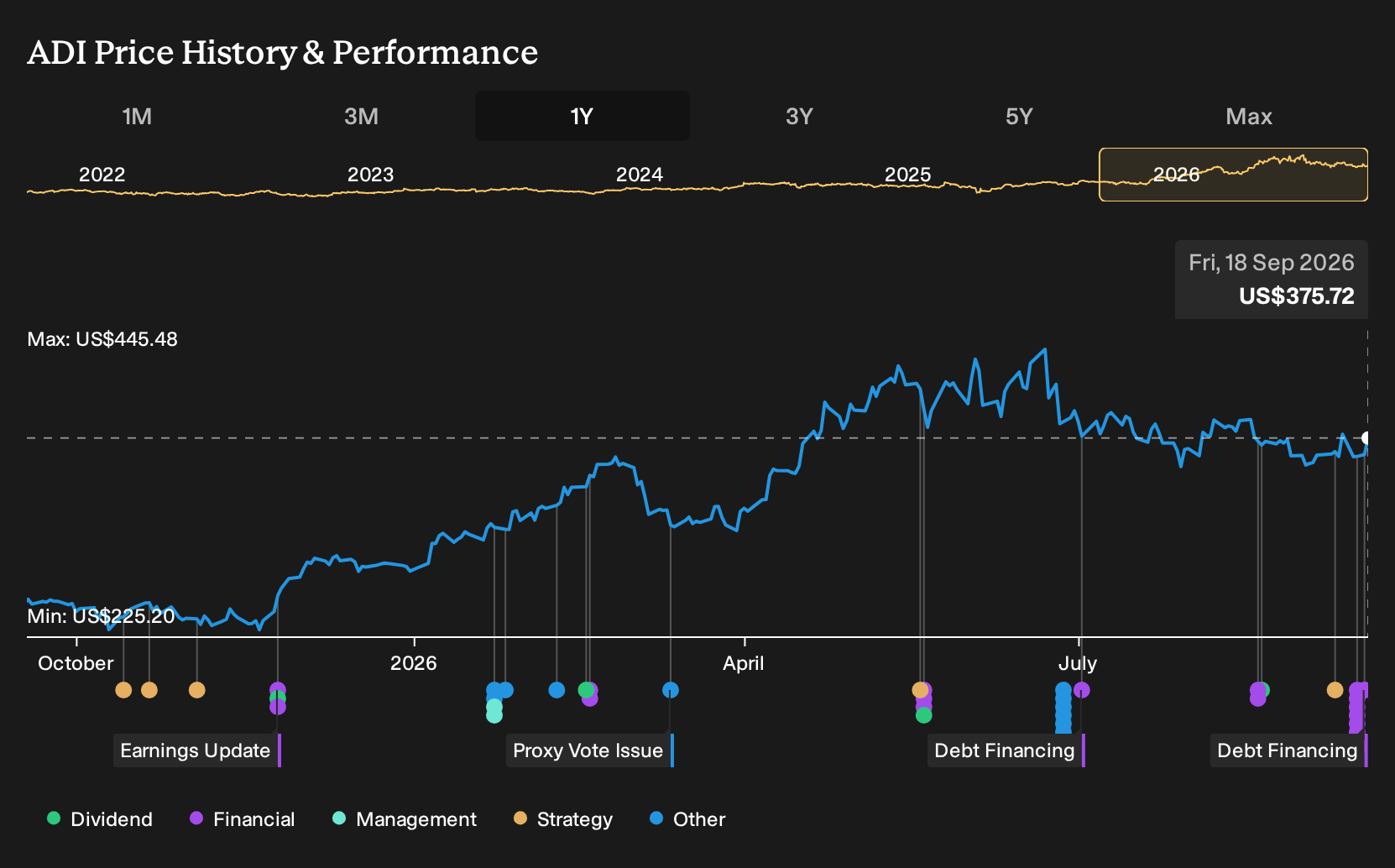Select the lowest teal Management event dot
This screenshot has width=1395, height=868.
click(494, 715)
